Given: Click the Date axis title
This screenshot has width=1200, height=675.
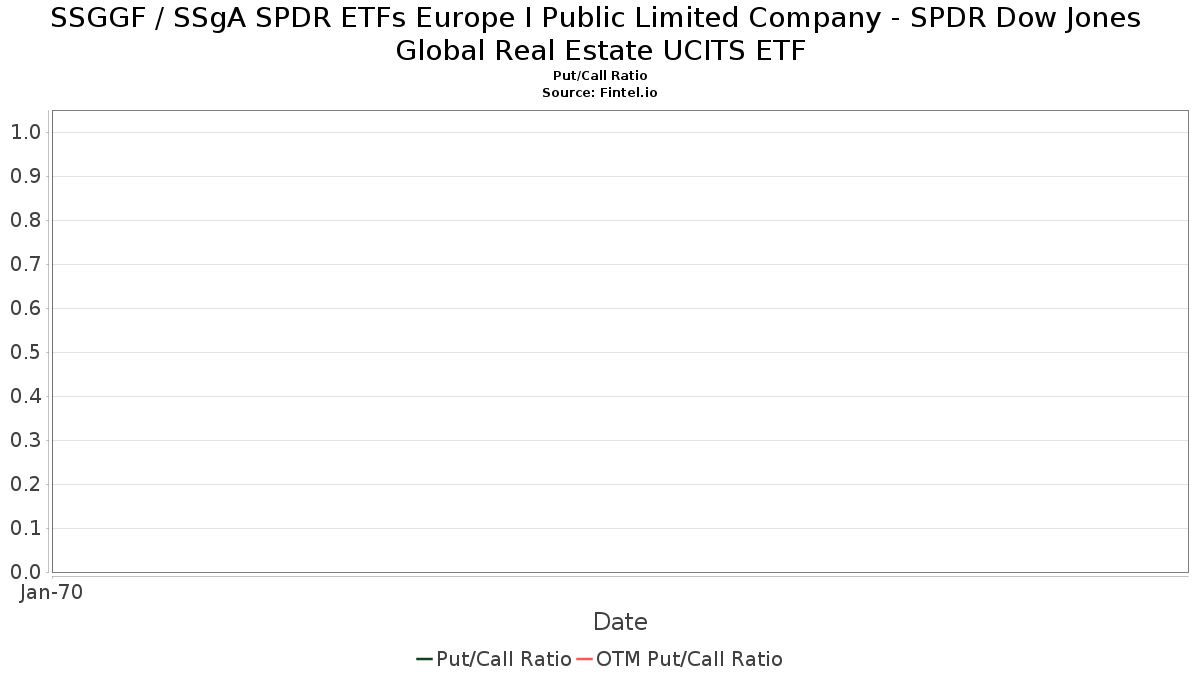Looking at the screenshot, I should click(620, 622).
